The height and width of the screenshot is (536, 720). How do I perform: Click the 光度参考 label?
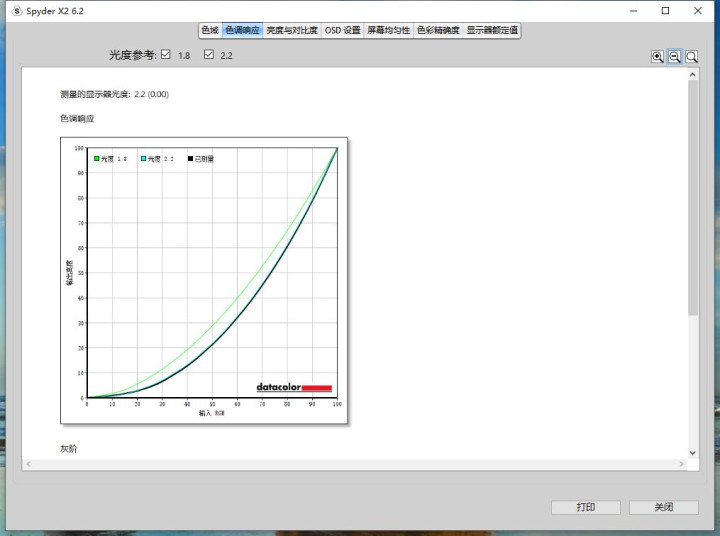[x=133, y=55]
